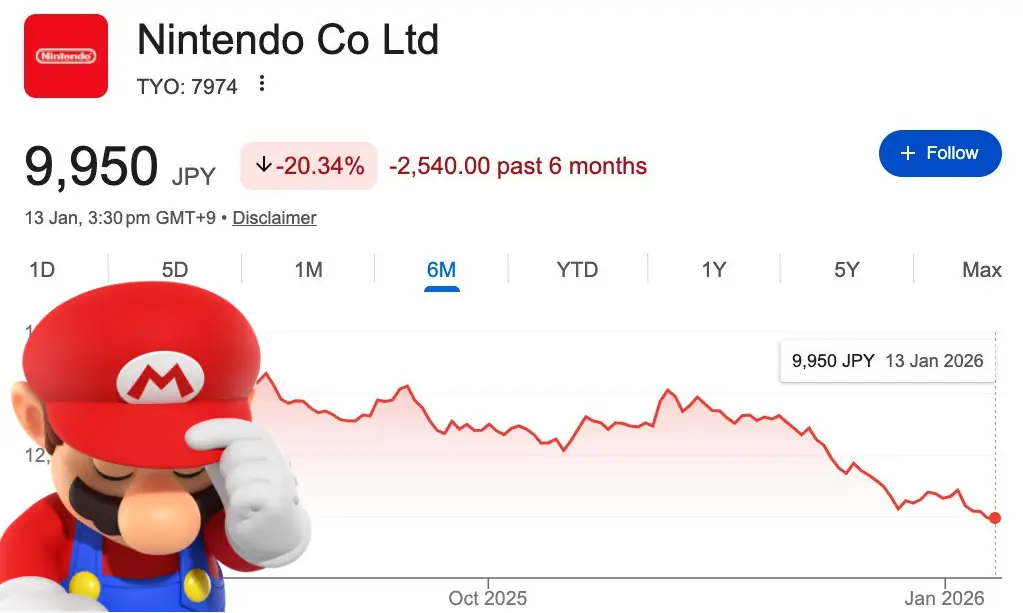The image size is (1023, 613).
Task: Open the three-dot options menu beside TYO: 7974
Action: coord(260,86)
